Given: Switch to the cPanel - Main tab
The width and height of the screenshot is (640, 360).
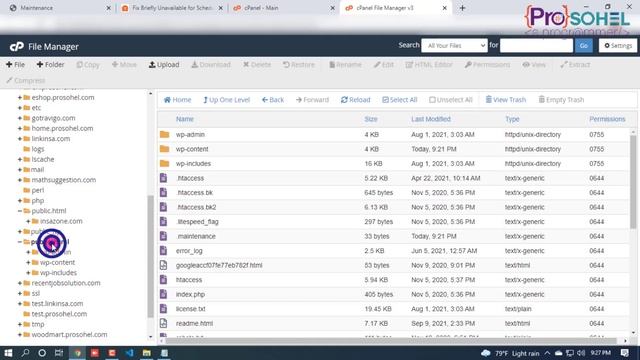Looking at the screenshot, I should pyautogui.click(x=283, y=8).
